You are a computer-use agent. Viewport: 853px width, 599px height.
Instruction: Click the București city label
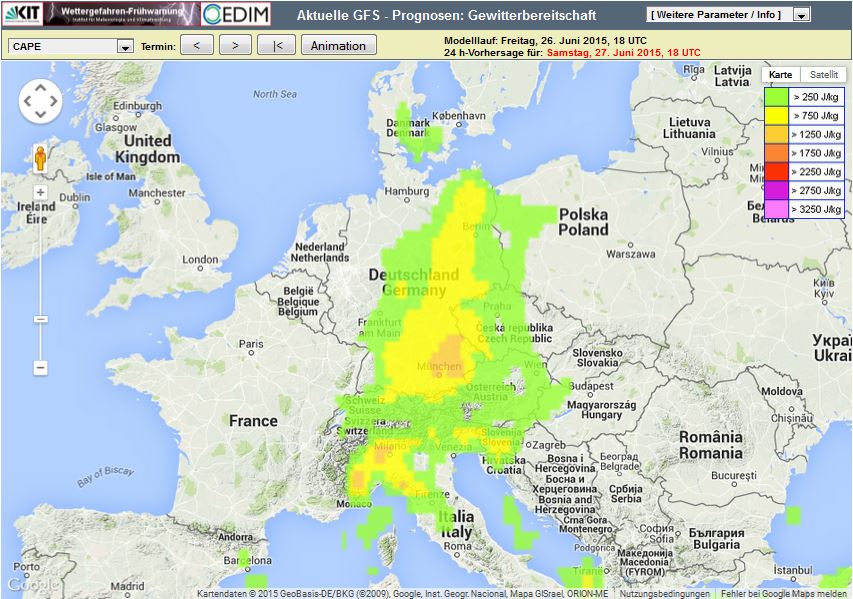[x=734, y=475]
